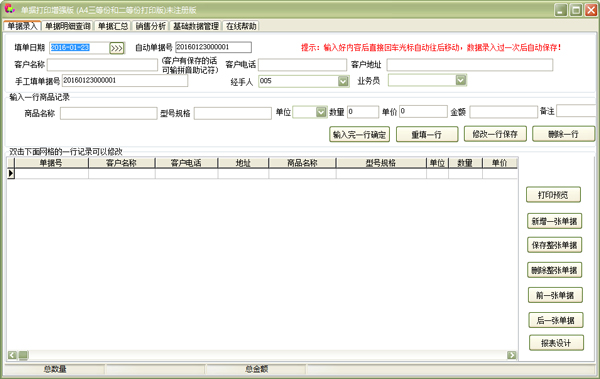
Task: Click the 输入完一行确定 button
Action: (x=359, y=134)
